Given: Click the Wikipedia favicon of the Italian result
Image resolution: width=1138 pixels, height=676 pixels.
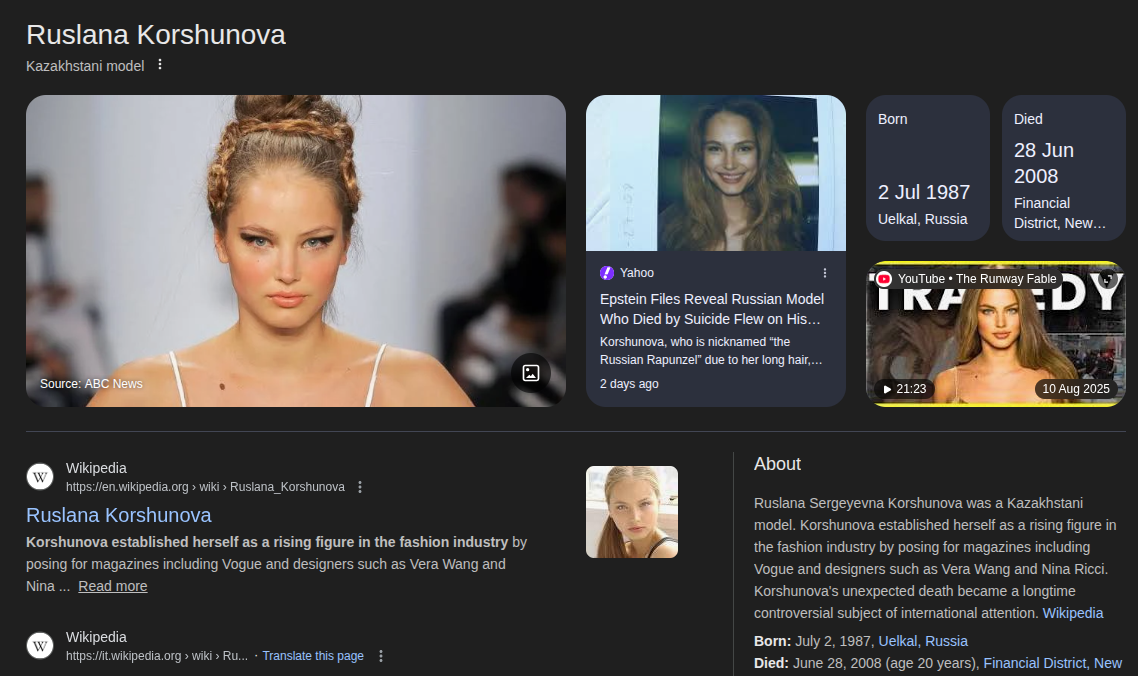Looking at the screenshot, I should (40, 646).
